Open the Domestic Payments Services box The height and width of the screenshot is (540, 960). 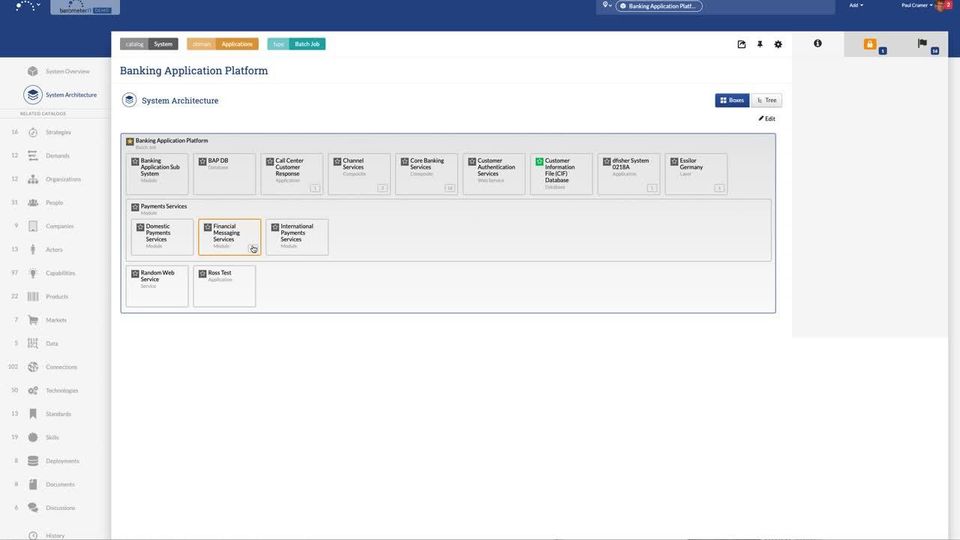tap(162, 237)
